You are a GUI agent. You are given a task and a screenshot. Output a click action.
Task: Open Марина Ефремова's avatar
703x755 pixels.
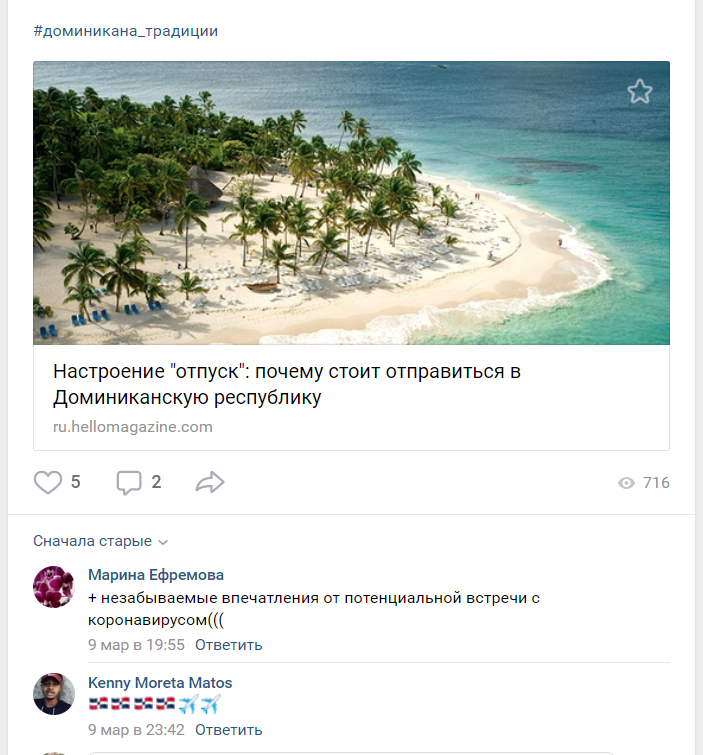point(54,587)
